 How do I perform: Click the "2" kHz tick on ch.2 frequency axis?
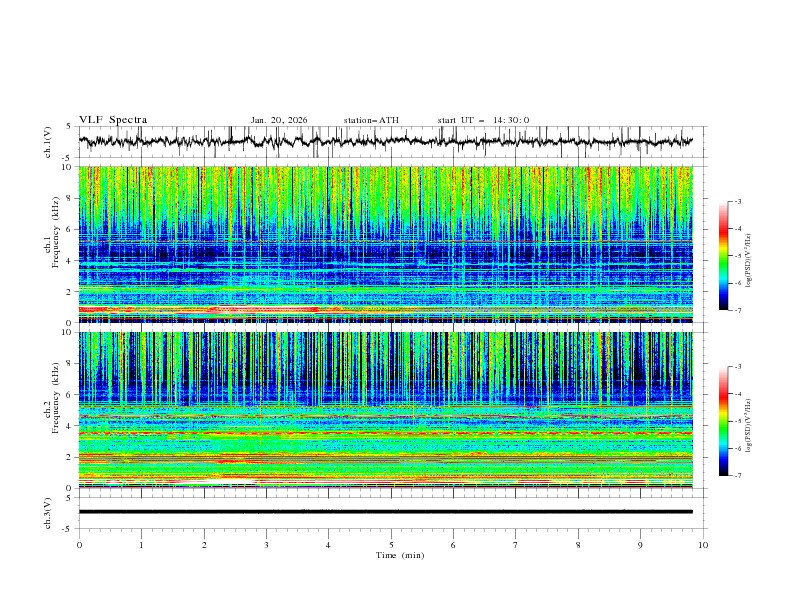point(69,457)
